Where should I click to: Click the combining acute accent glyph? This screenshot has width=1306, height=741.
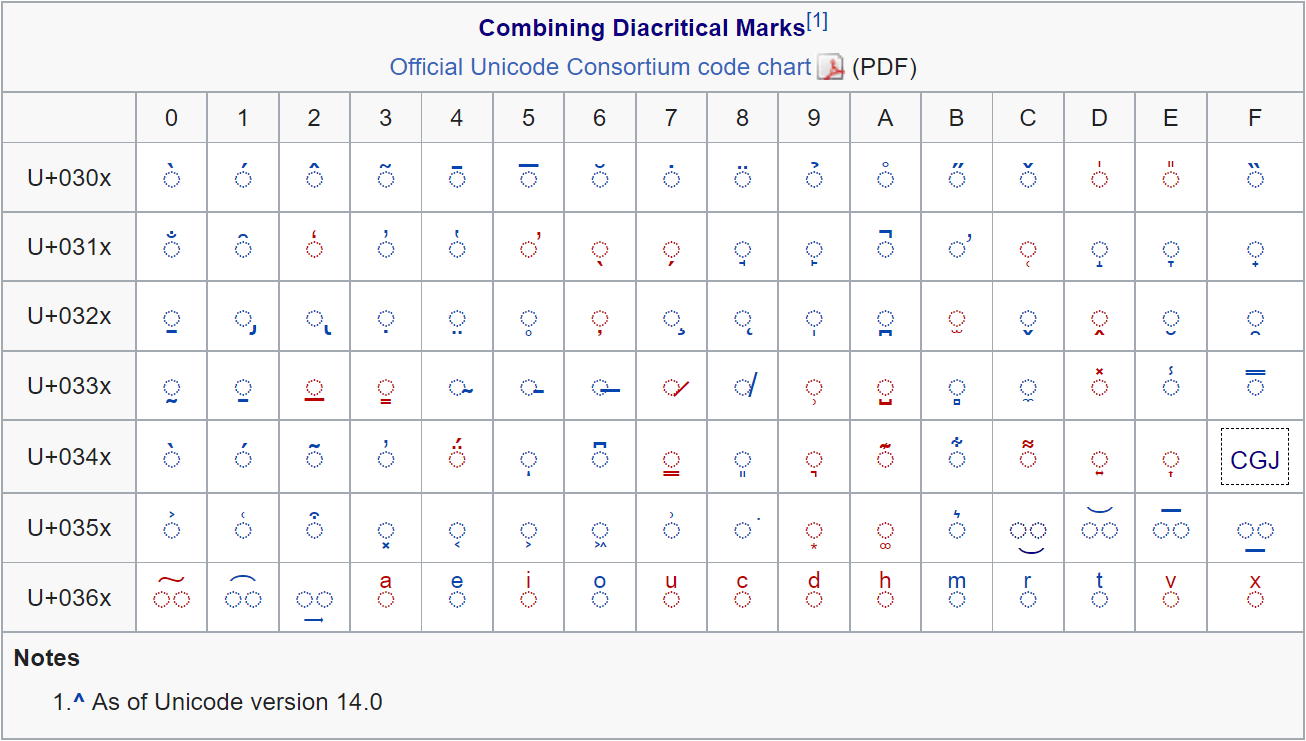[x=243, y=176]
